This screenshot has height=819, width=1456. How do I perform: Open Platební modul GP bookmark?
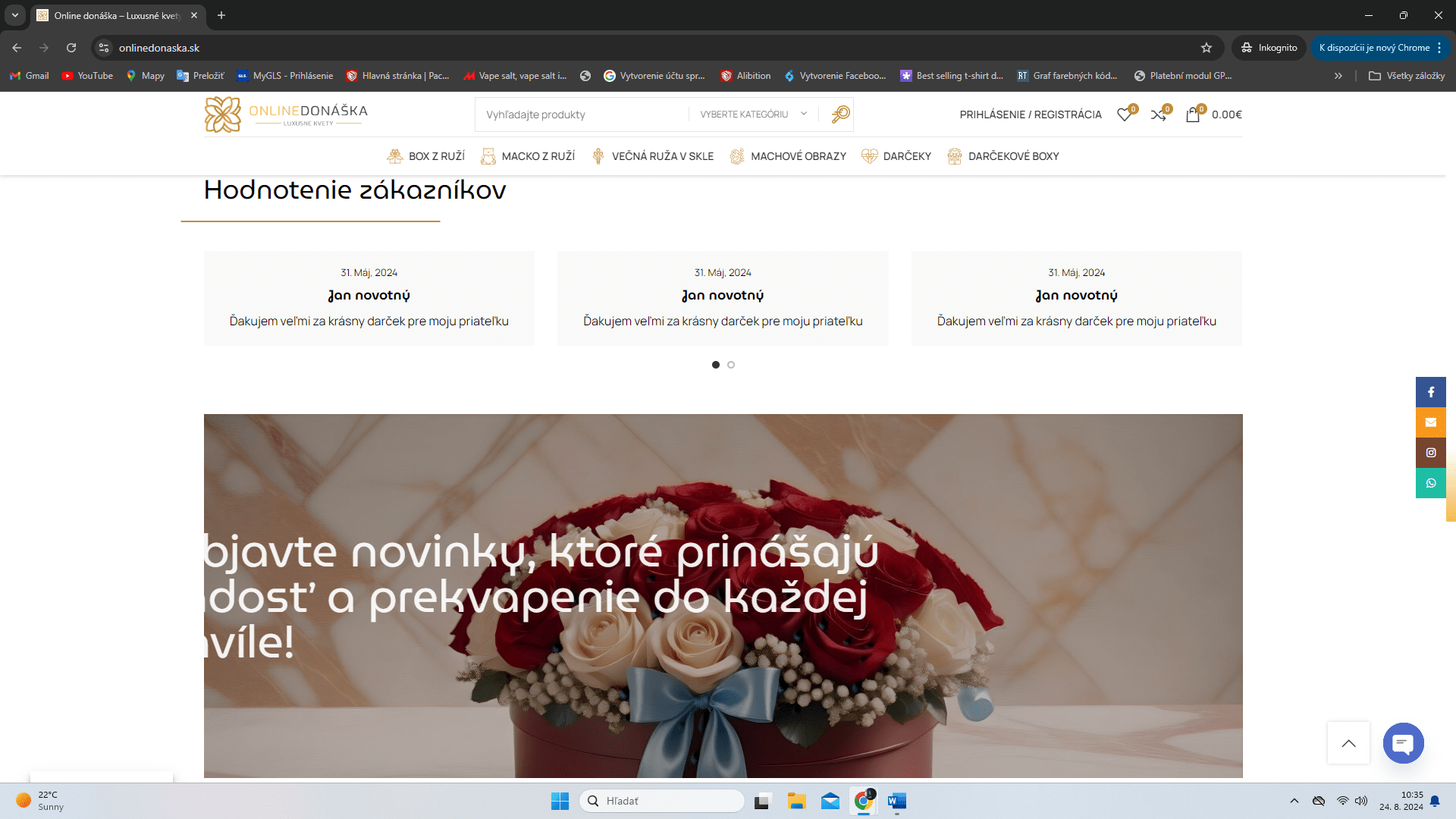[x=1183, y=76]
